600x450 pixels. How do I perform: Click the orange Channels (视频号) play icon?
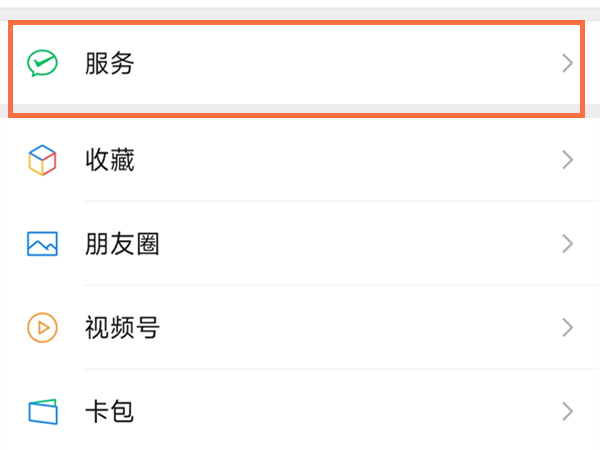[x=42, y=327]
